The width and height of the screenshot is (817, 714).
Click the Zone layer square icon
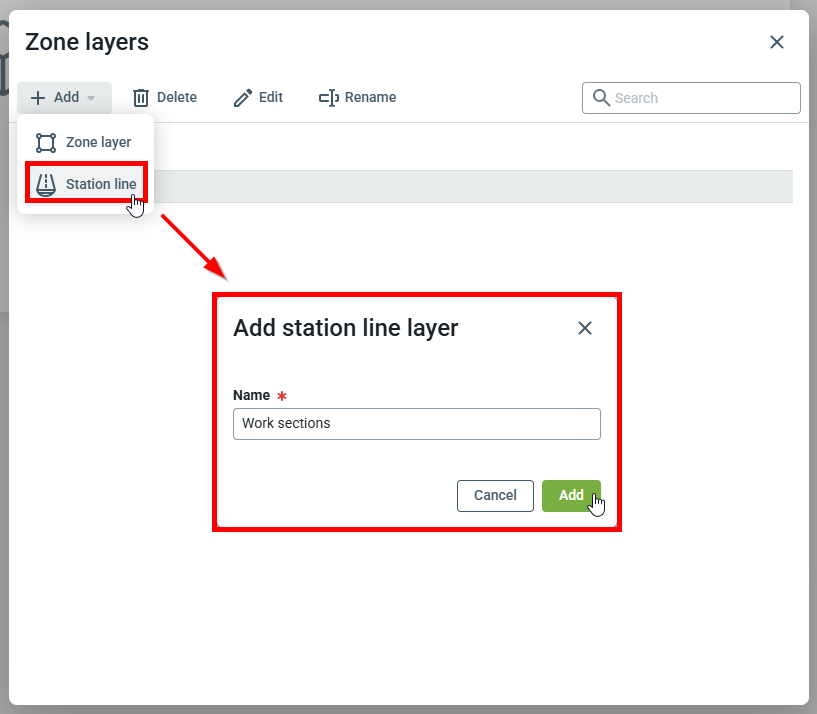[46, 143]
